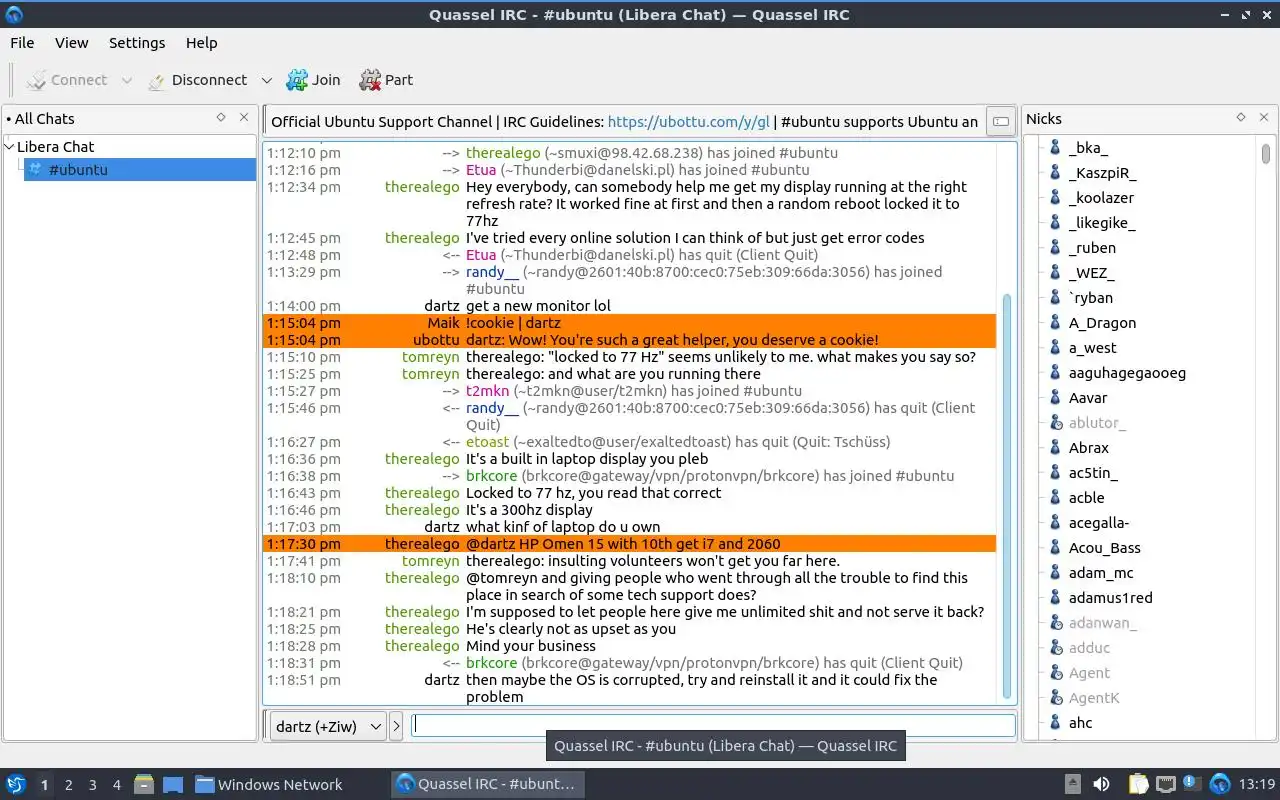The width and height of the screenshot is (1280, 800).
Task: Open the Help menu
Action: [x=201, y=43]
